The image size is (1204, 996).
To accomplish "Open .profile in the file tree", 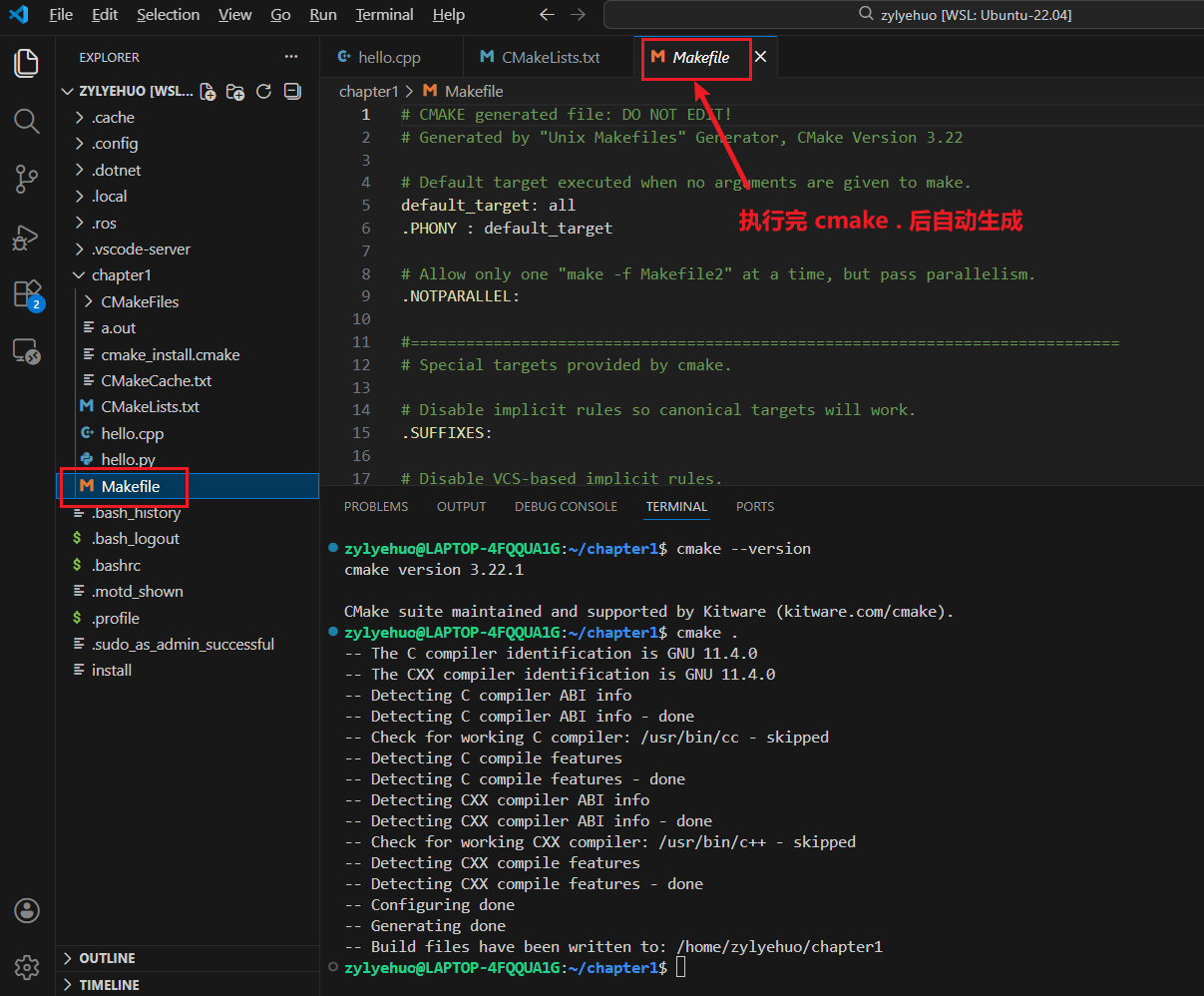I will point(188,618).
